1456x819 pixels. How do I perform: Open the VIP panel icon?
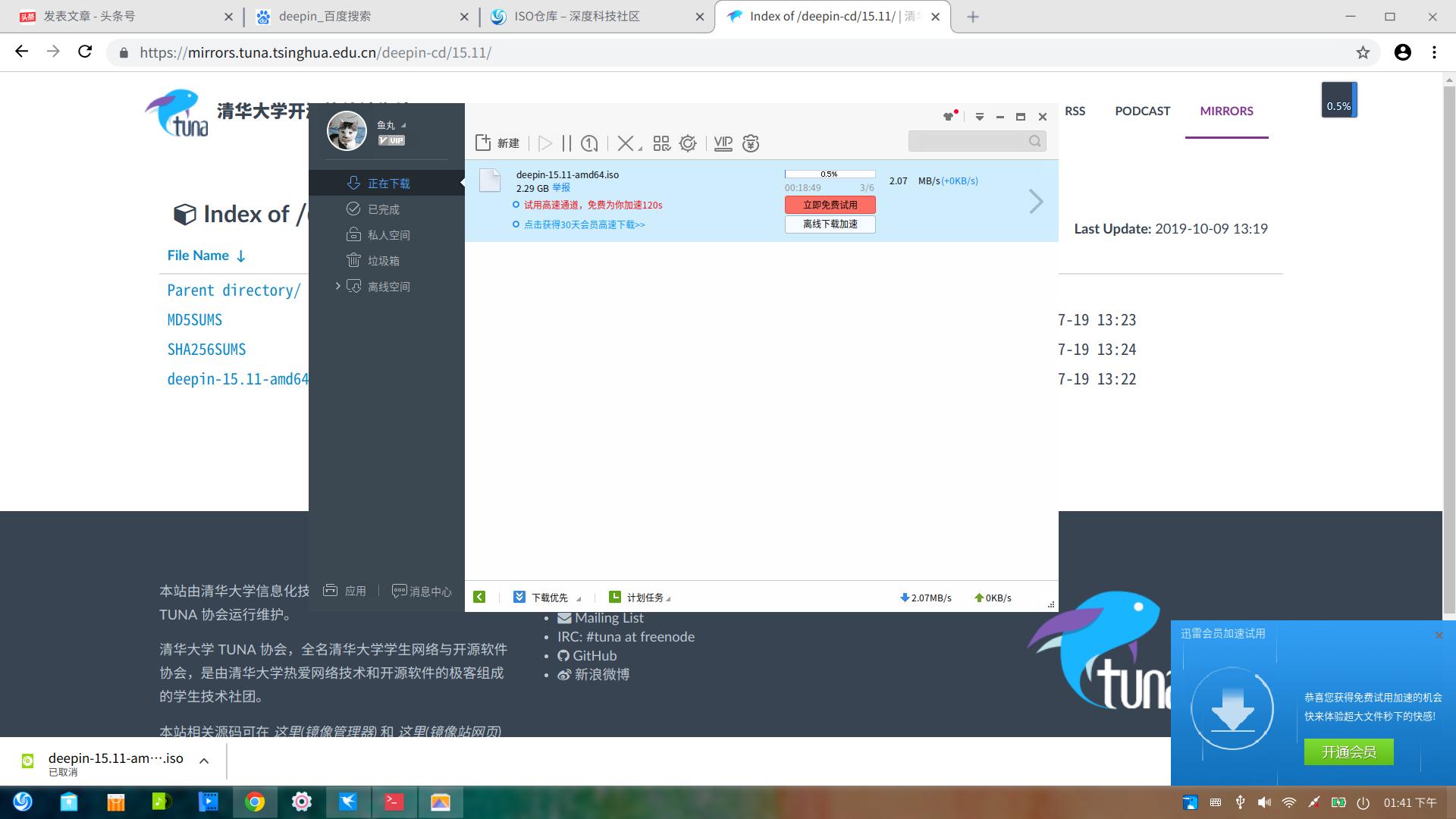(x=722, y=143)
